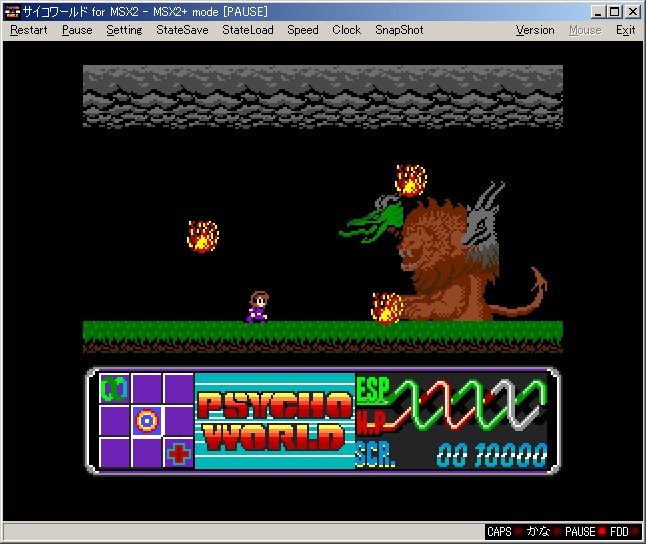Minimize the emulator window
646x544 pixels.
click(x=598, y=12)
